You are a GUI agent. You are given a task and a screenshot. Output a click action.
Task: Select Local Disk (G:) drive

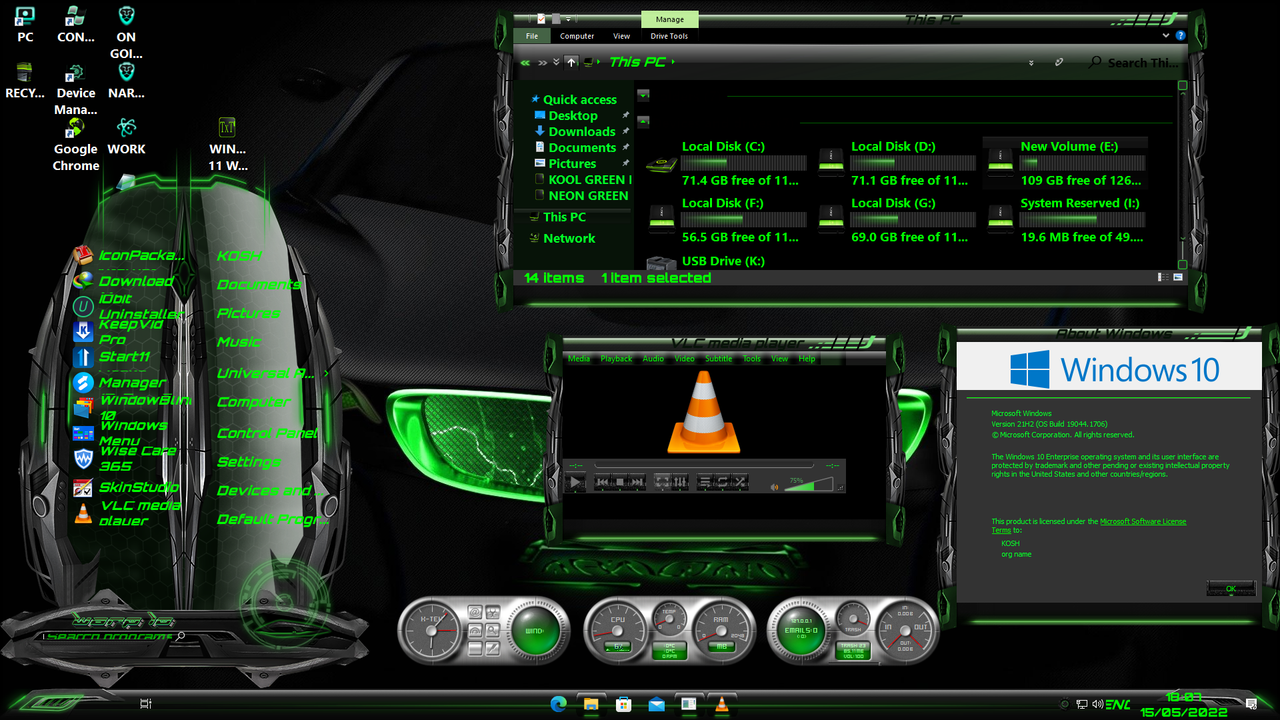pos(895,220)
